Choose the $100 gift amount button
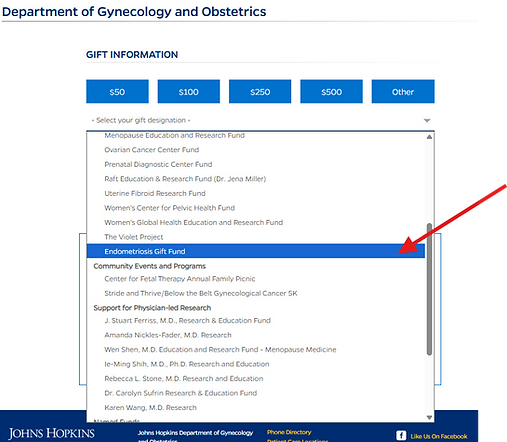The width and height of the screenshot is (507, 442). 189,91
